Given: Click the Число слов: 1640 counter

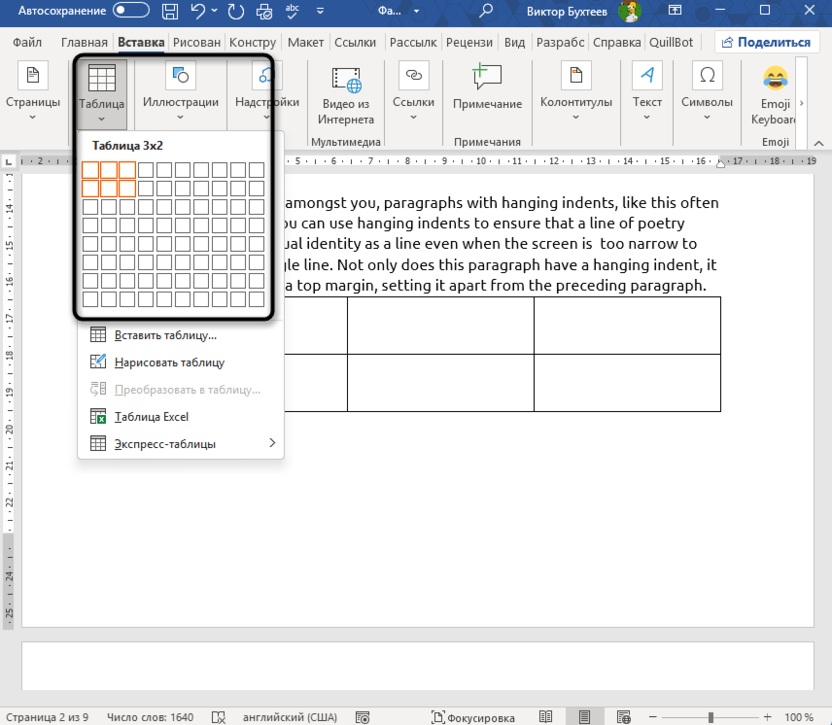Looking at the screenshot, I should tap(150, 717).
